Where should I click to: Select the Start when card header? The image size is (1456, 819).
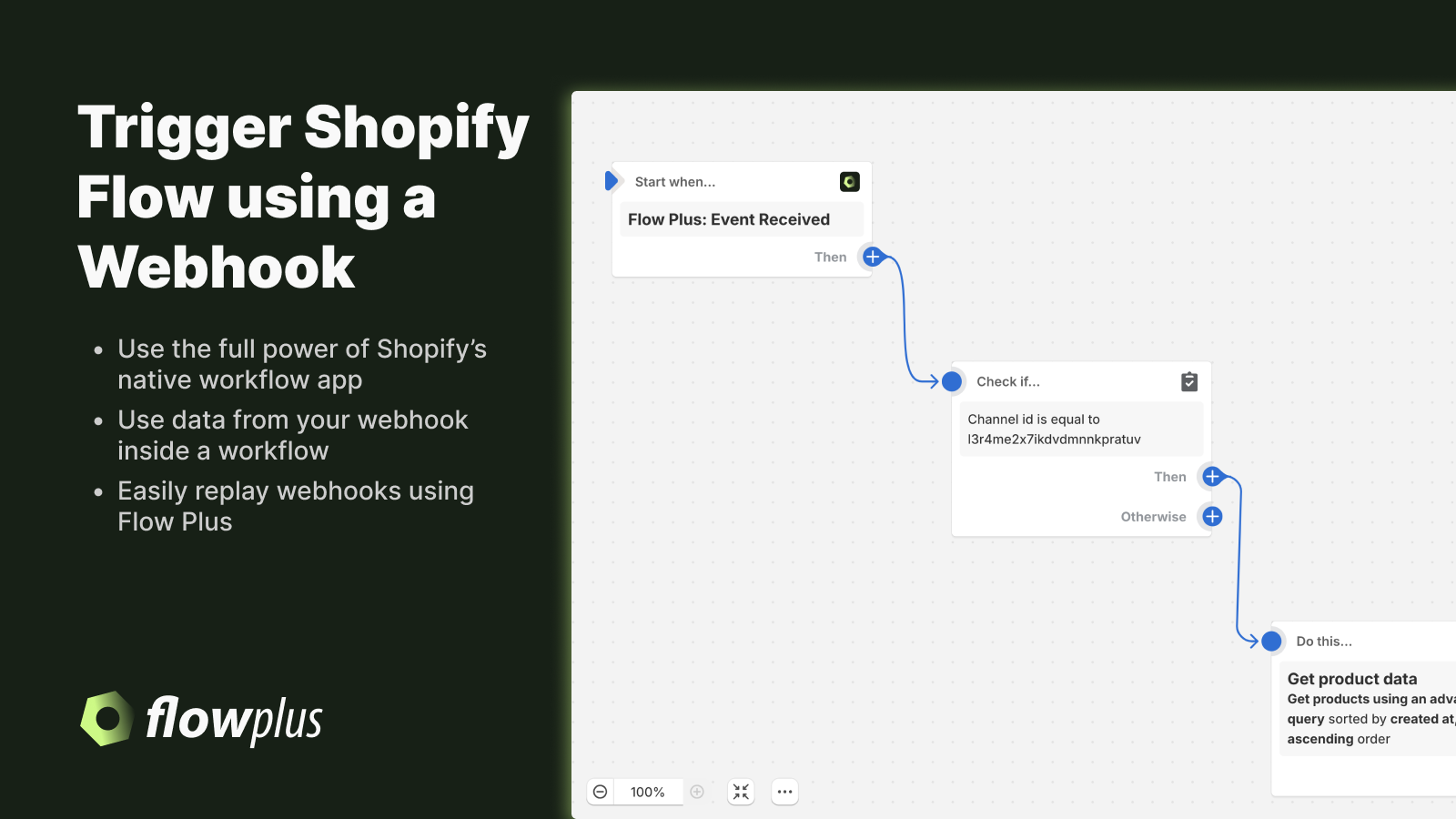[675, 181]
